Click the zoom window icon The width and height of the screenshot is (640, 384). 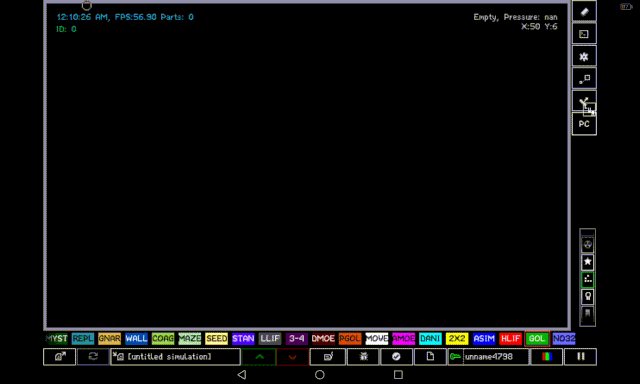pos(584,79)
